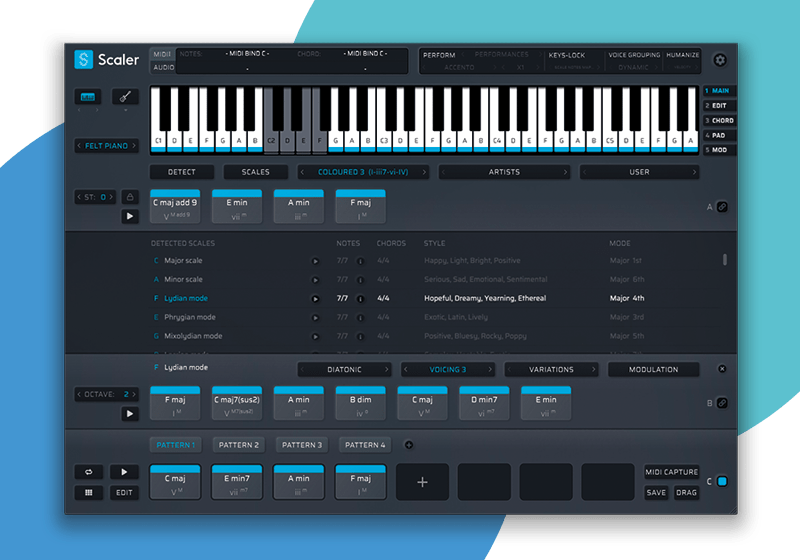Open the USER dropdown
Image resolution: width=800 pixels, height=560 pixels.
pyautogui.click(x=639, y=172)
